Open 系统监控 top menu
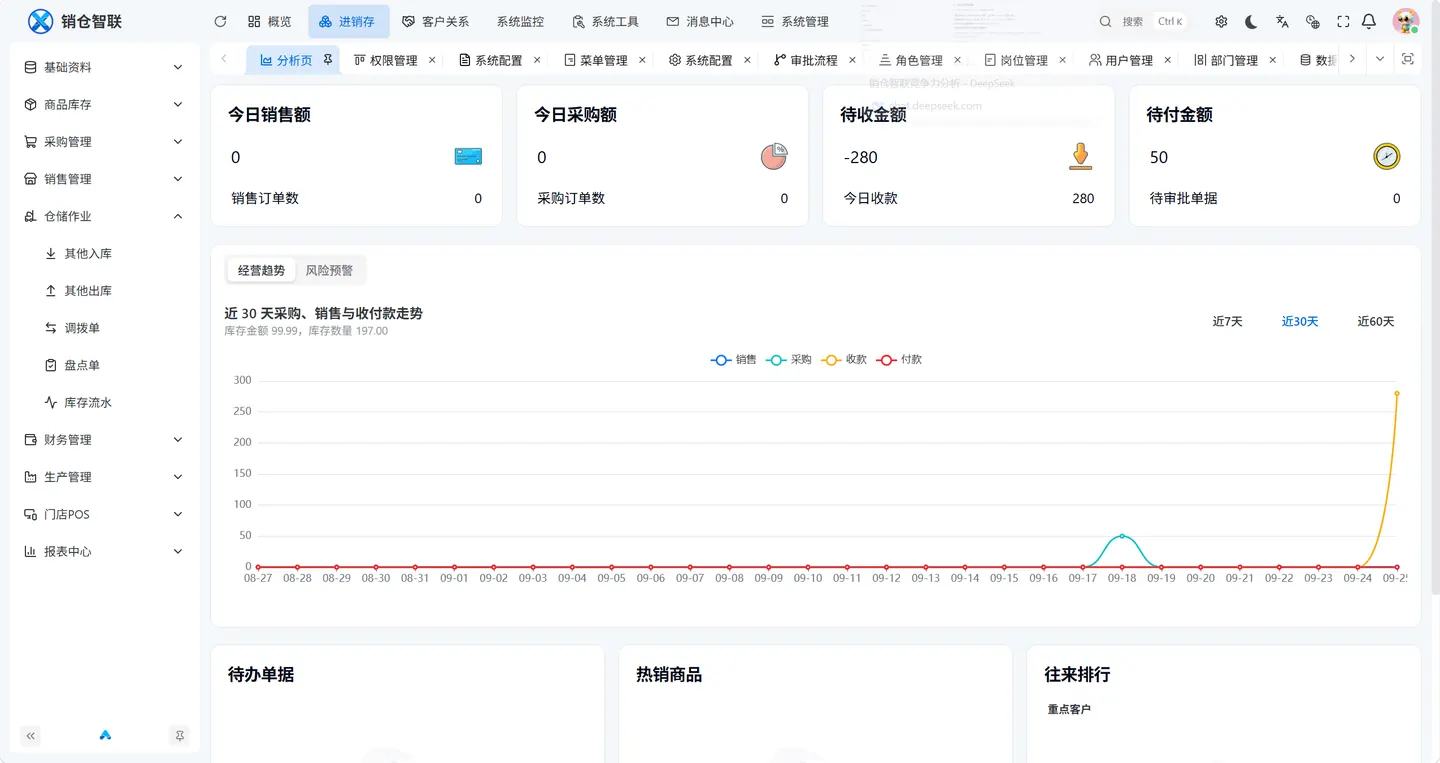This screenshot has height=763, width=1440. [520, 21]
